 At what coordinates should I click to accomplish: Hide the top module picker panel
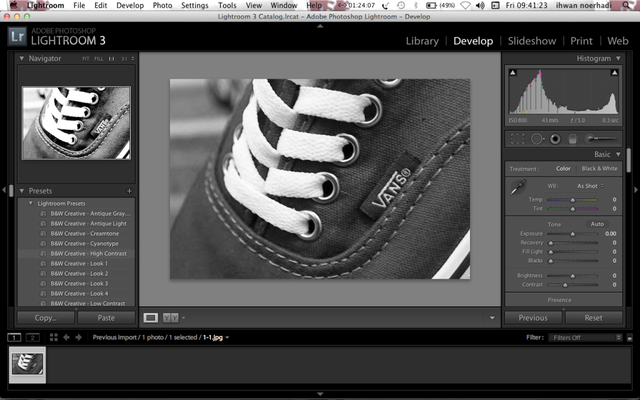click(320, 26)
